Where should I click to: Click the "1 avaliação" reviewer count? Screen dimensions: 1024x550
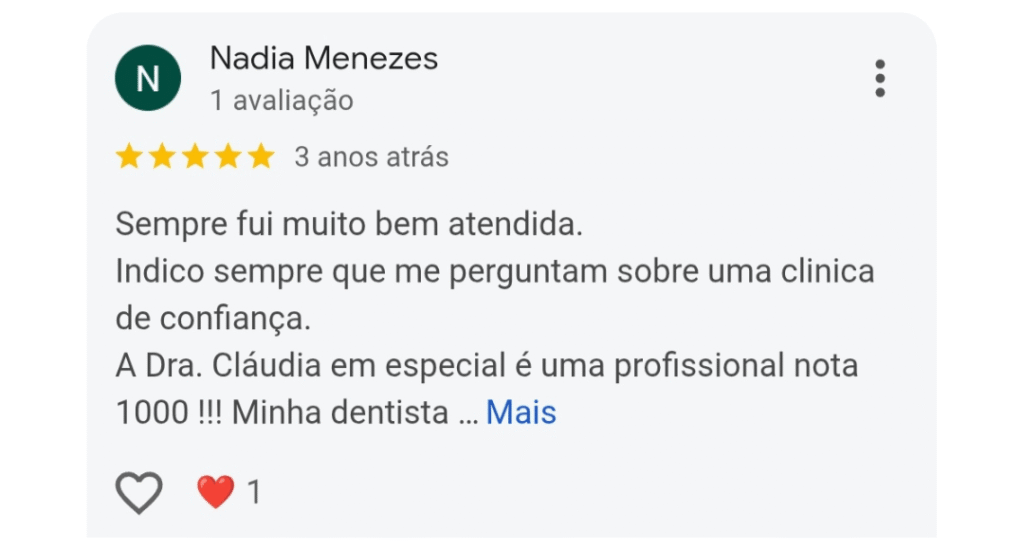coord(281,101)
